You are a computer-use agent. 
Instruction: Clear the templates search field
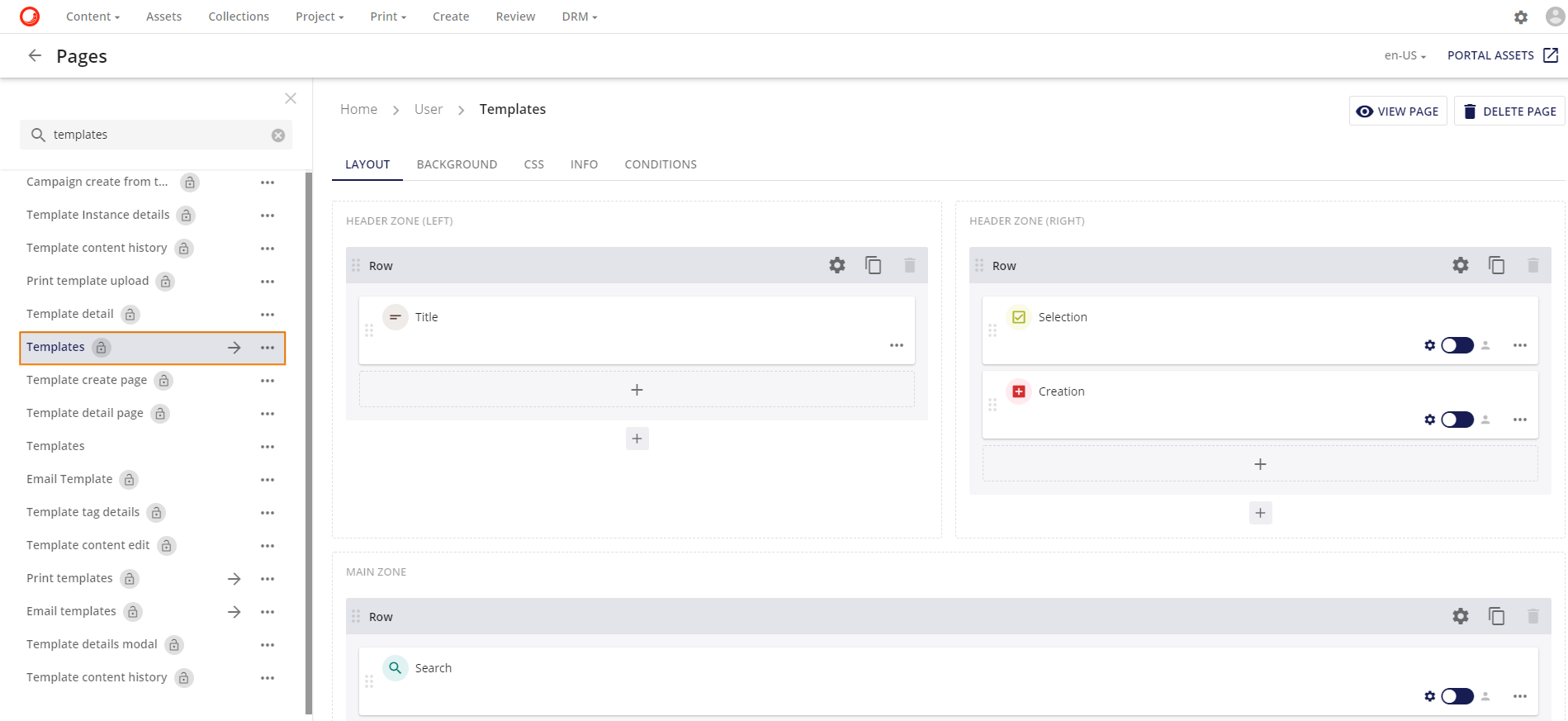tap(278, 135)
